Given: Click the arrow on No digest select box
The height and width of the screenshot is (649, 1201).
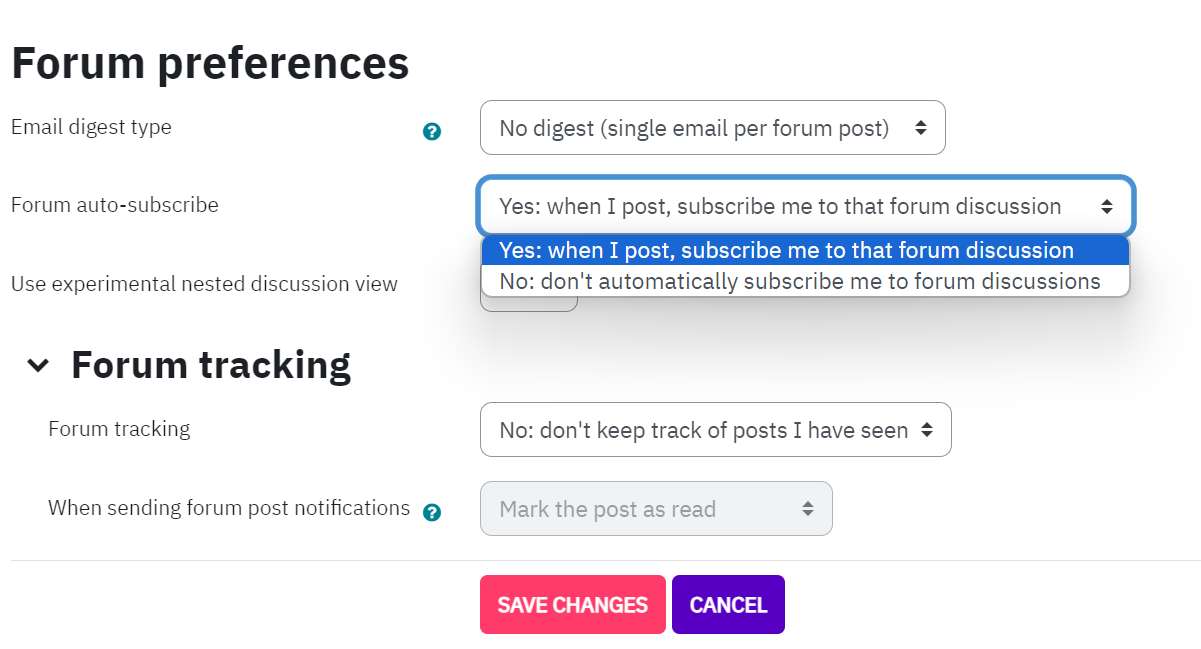Looking at the screenshot, I should (921, 128).
